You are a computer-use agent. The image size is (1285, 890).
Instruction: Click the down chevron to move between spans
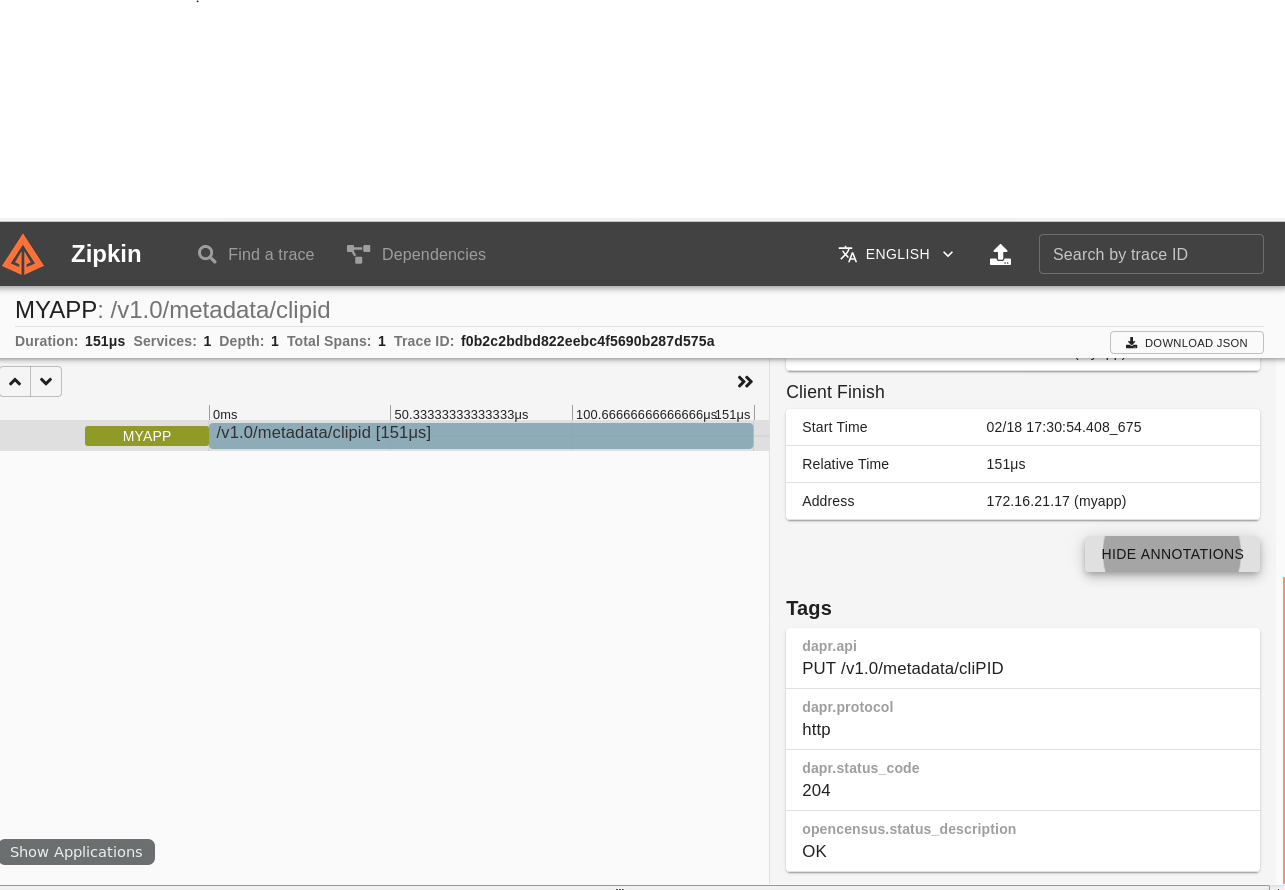[x=46, y=381]
